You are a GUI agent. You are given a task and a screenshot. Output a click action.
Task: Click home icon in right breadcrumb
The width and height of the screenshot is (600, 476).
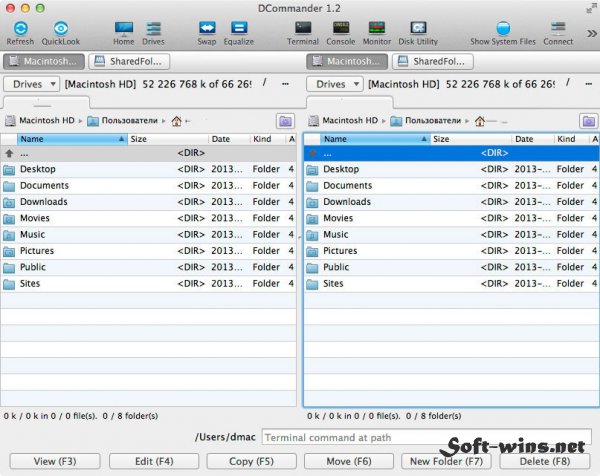pyautogui.click(x=480, y=121)
